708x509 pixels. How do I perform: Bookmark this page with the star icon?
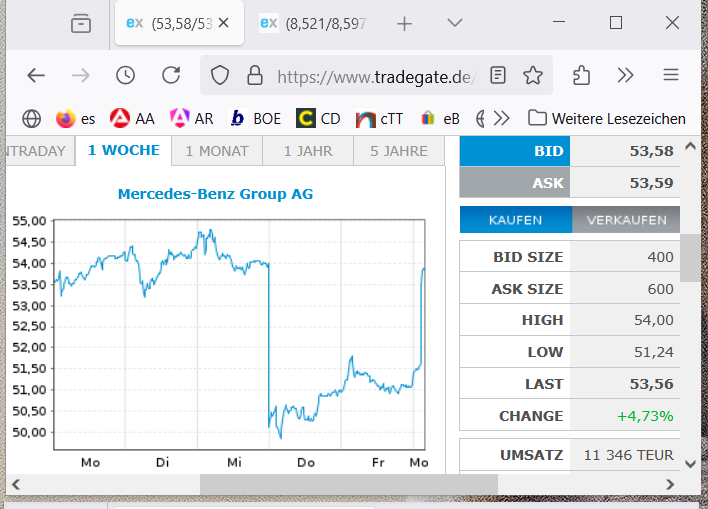tap(533, 75)
